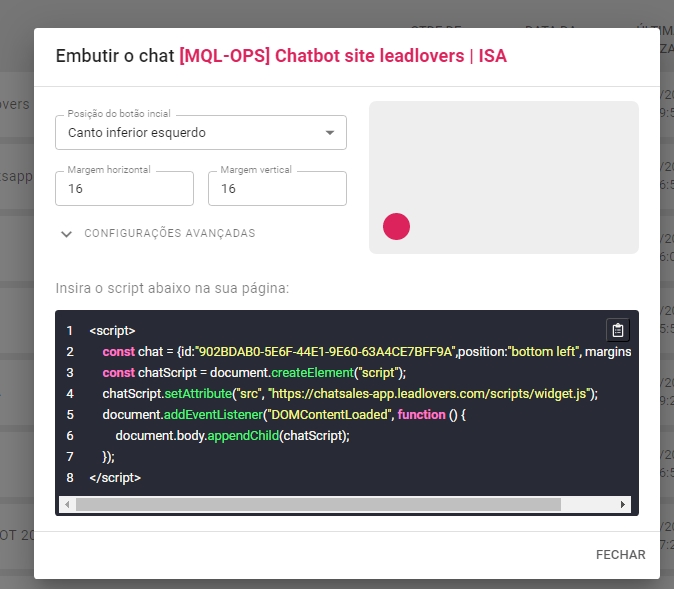Click the createElement line 3 of code

254,373
